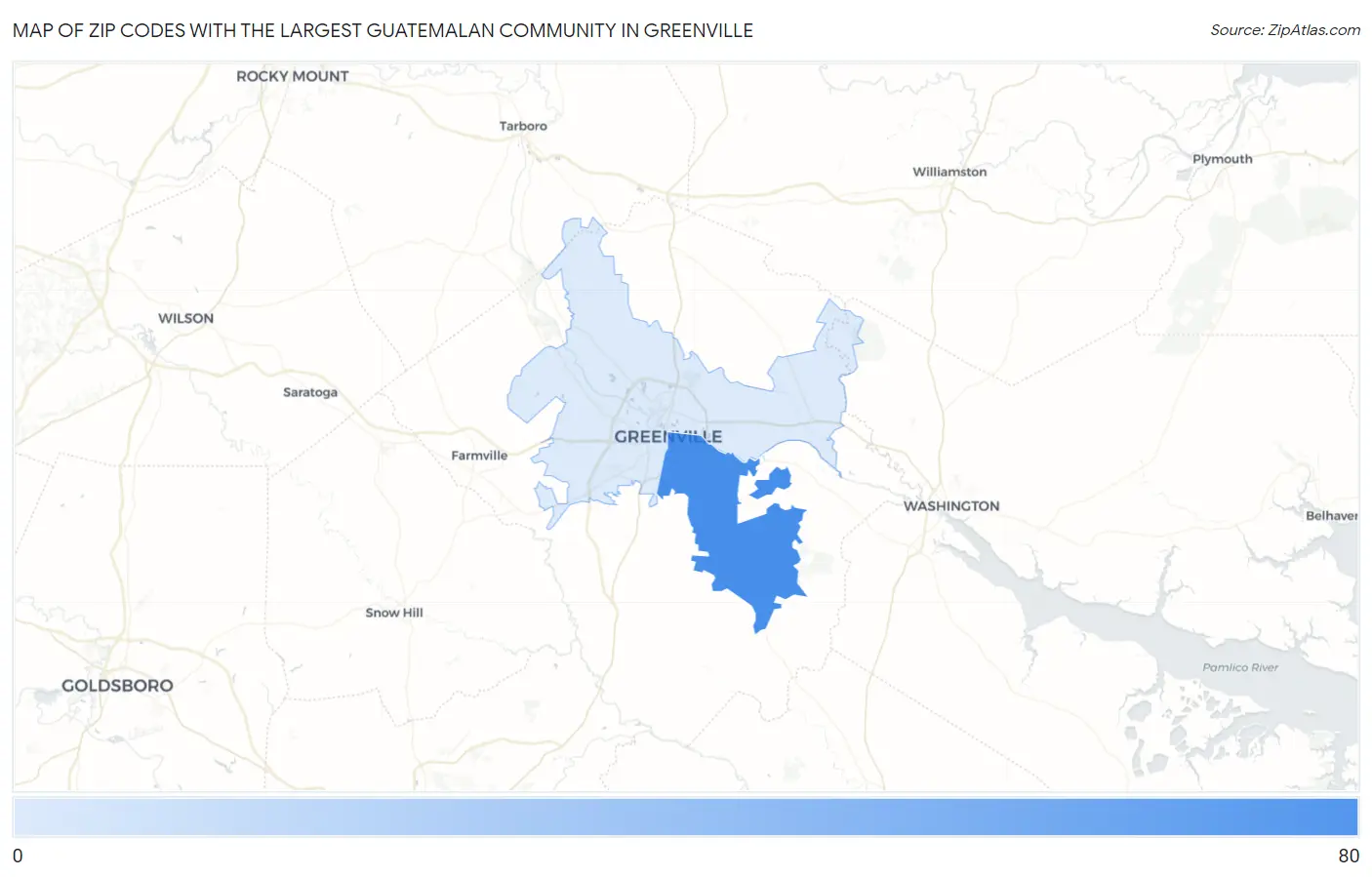Click the legend maximum value 80

click(1349, 856)
